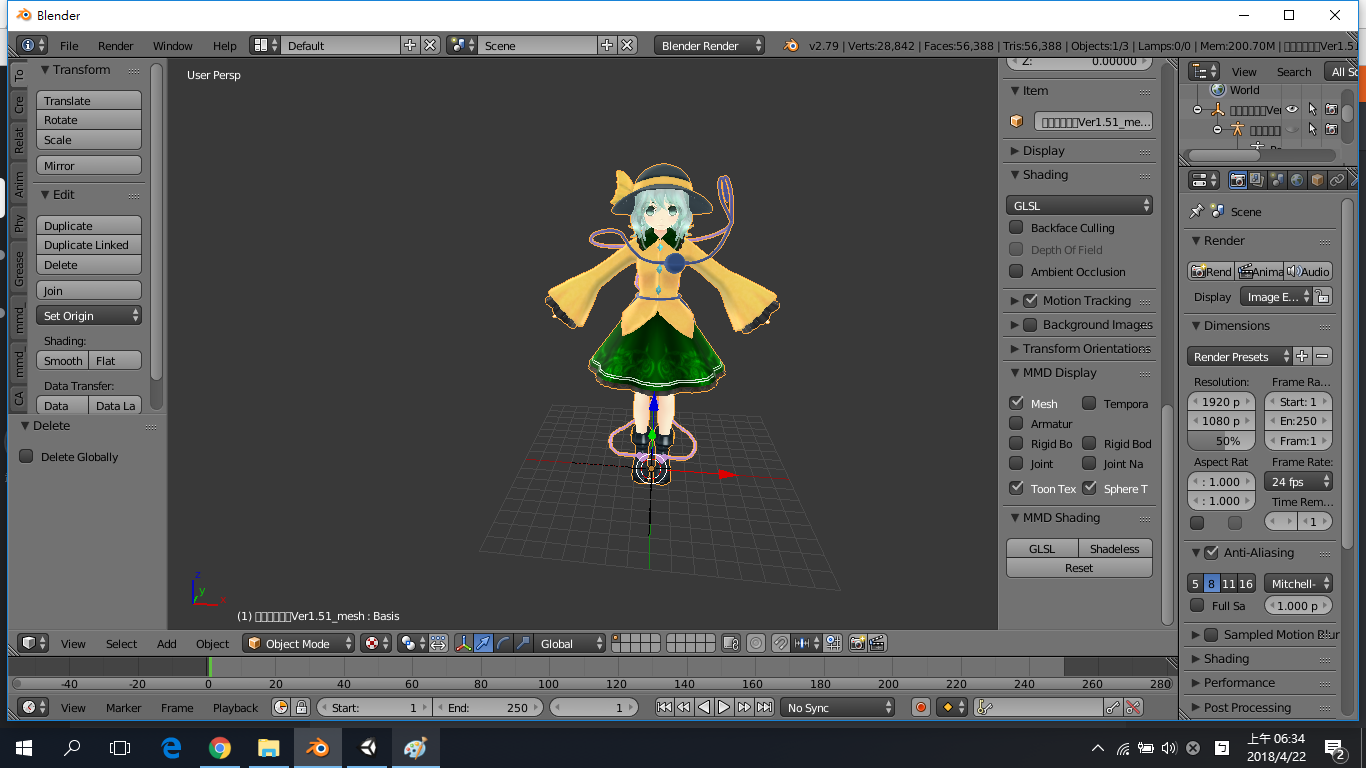This screenshot has width=1366, height=768.
Task: Toggle render visibility camera for first outliner object
Action: pos(1331,110)
